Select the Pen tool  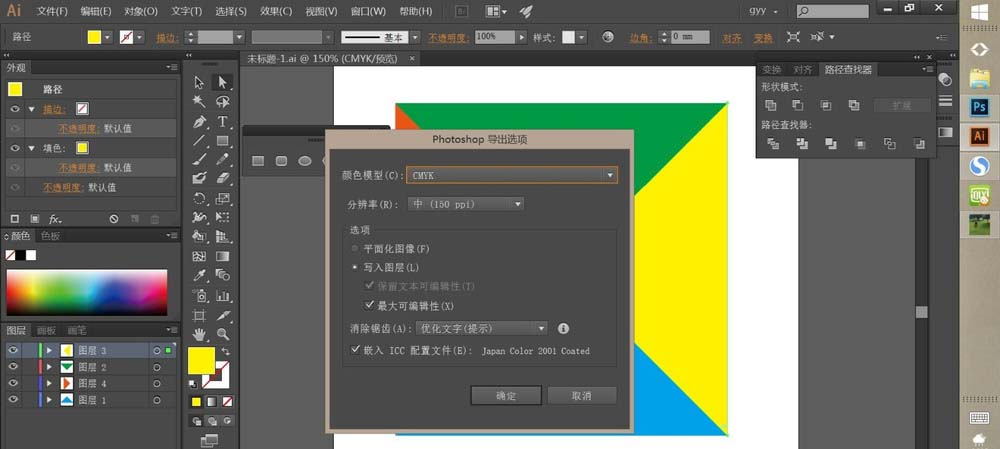pos(199,121)
